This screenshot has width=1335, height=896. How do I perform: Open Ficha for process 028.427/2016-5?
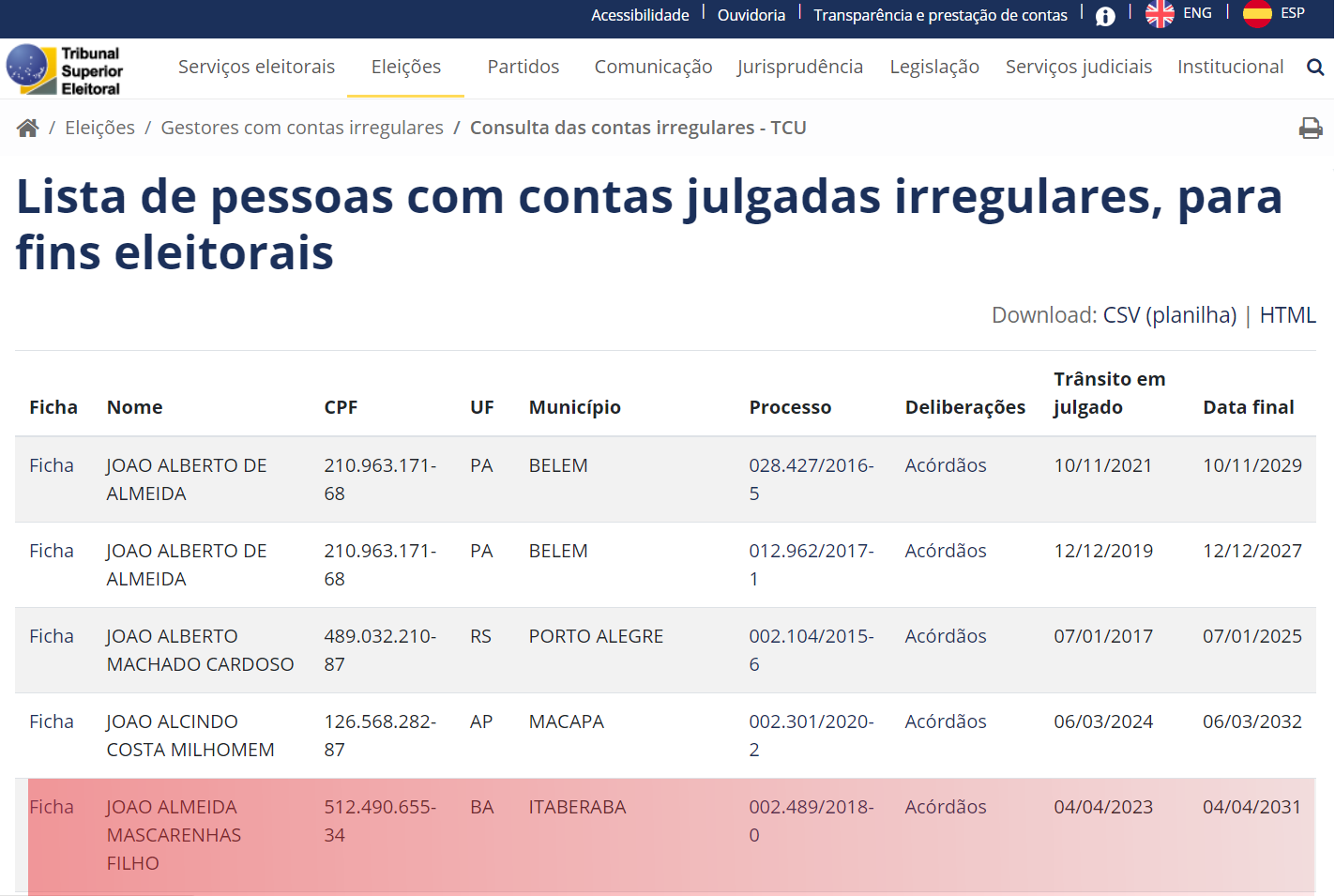pos(52,465)
